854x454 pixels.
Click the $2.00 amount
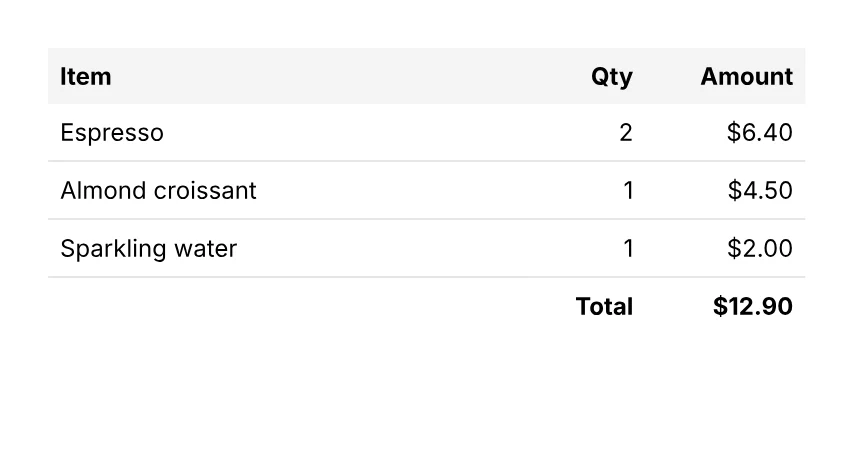(x=760, y=249)
